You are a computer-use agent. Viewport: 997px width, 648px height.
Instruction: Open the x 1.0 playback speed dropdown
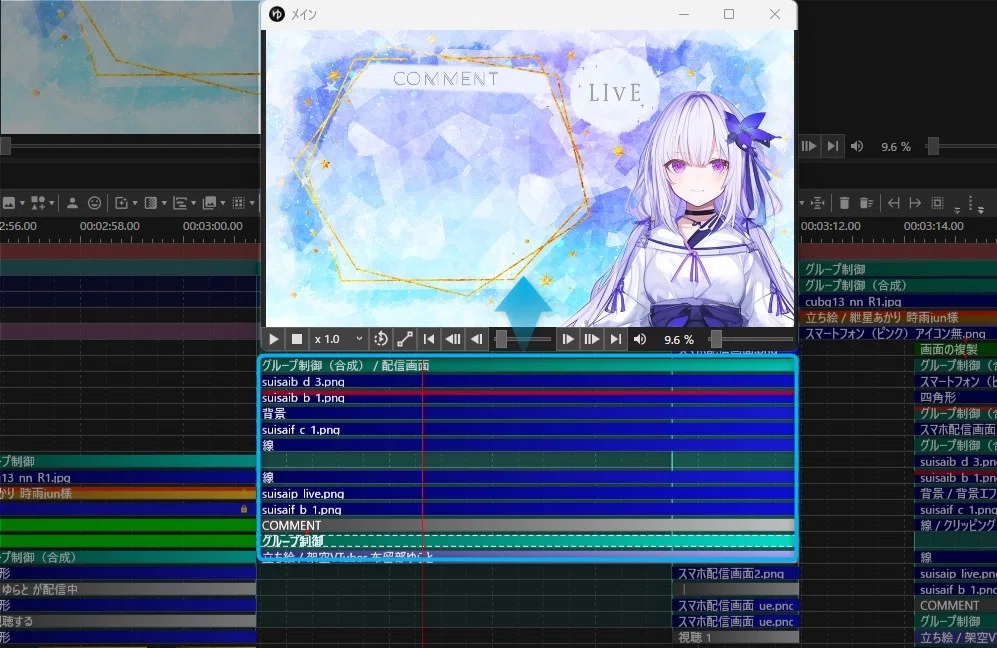tap(339, 339)
